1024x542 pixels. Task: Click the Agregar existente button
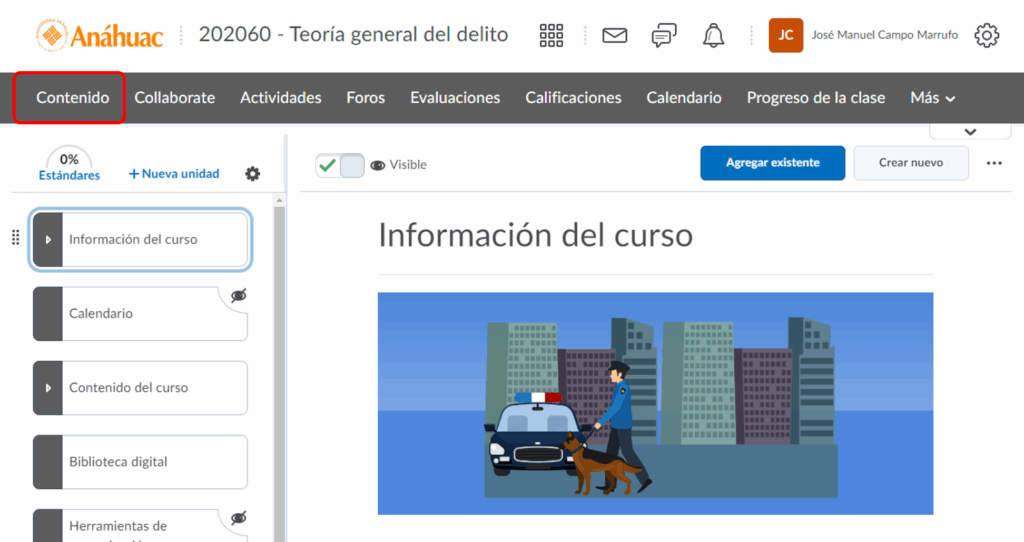pyautogui.click(x=772, y=163)
